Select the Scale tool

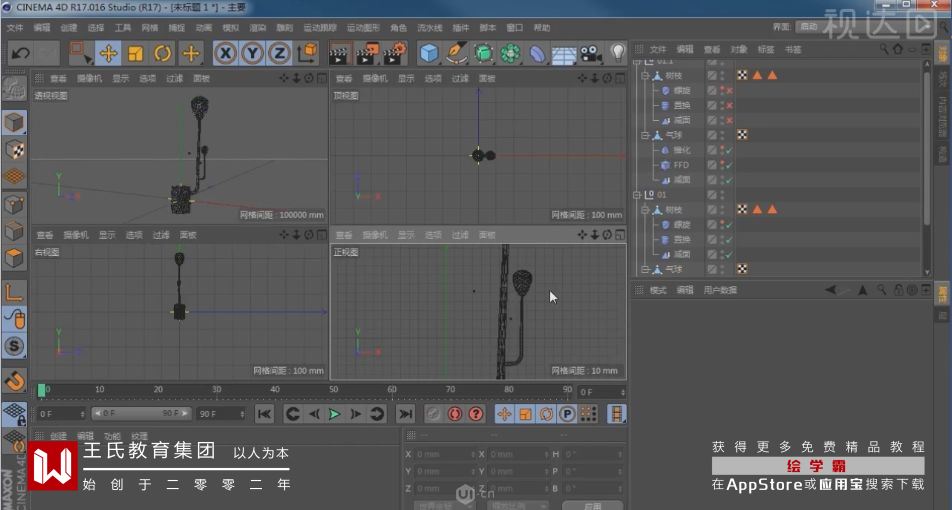click(x=135, y=53)
